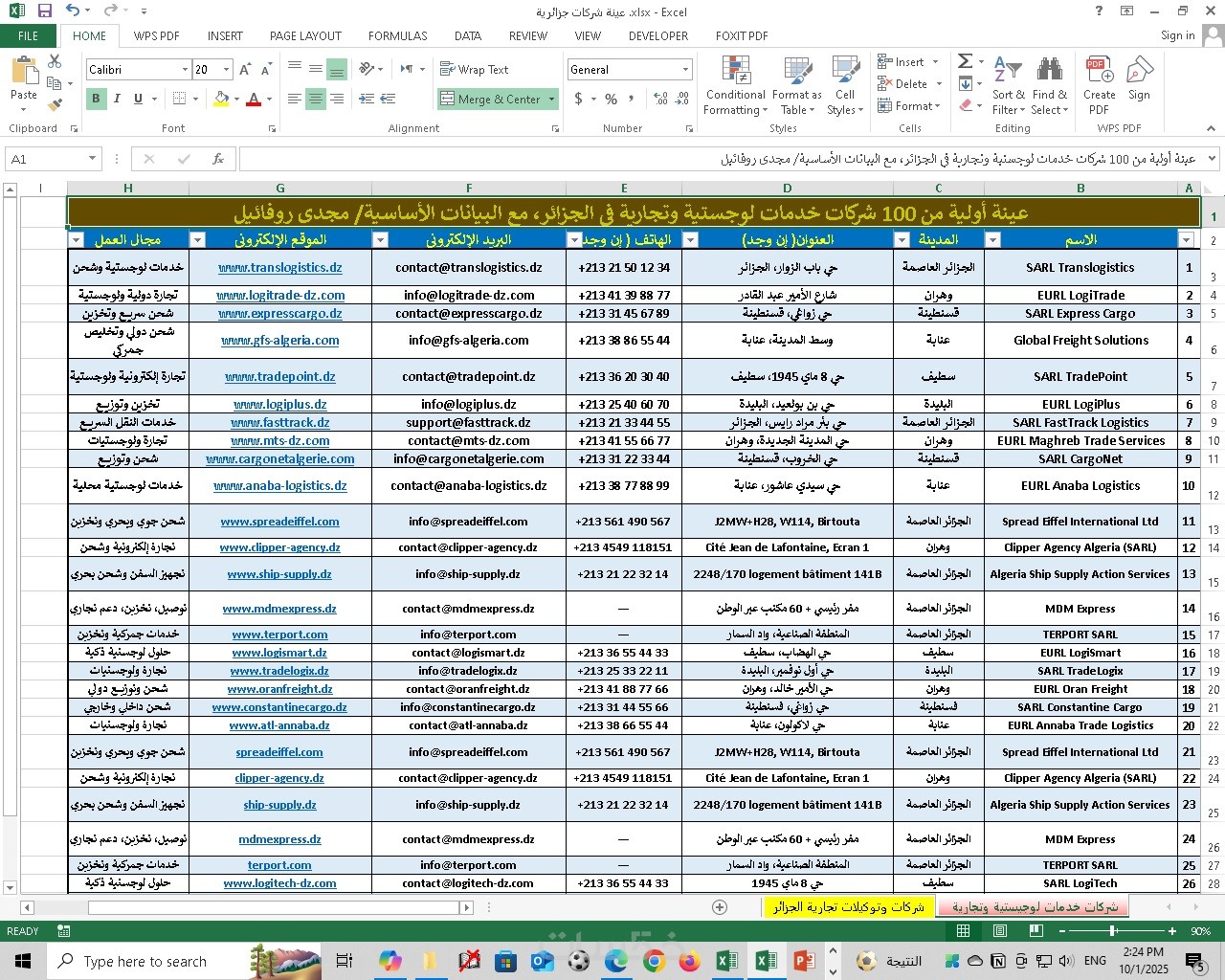
Task: Click Create PDF in the WPS PDF group
Action: coord(1100,85)
